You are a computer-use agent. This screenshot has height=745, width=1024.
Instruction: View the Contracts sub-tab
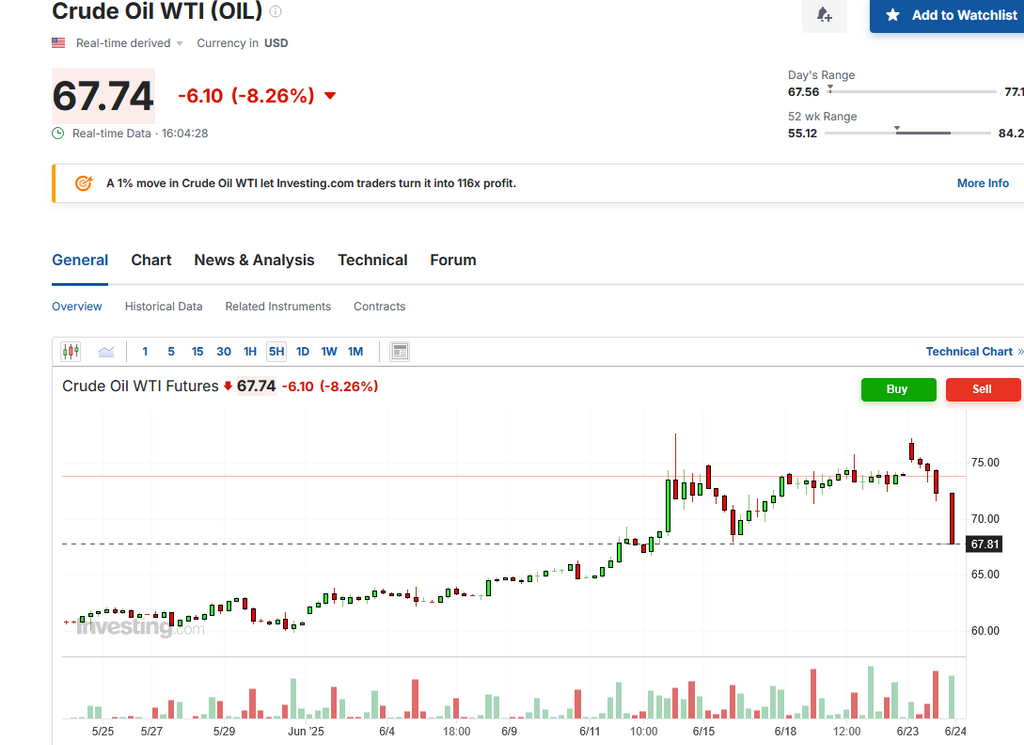379,306
